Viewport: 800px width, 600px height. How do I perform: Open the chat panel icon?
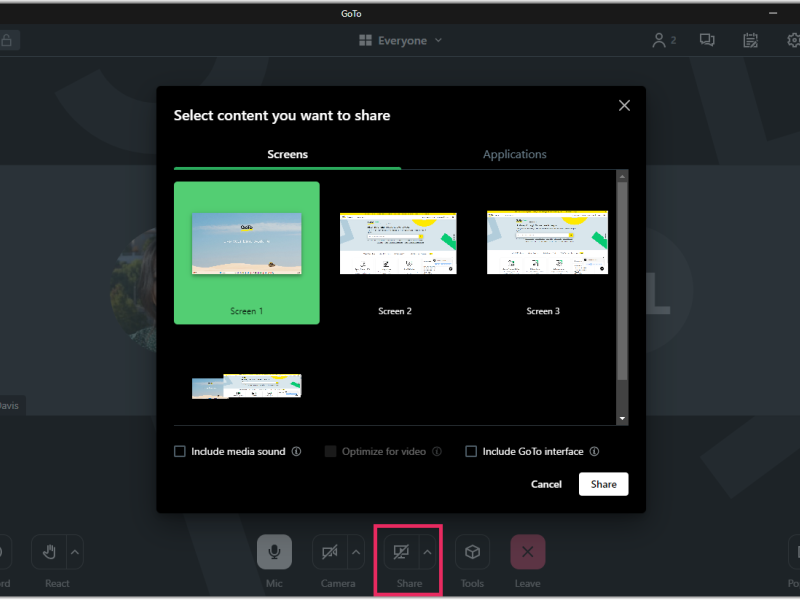(707, 40)
